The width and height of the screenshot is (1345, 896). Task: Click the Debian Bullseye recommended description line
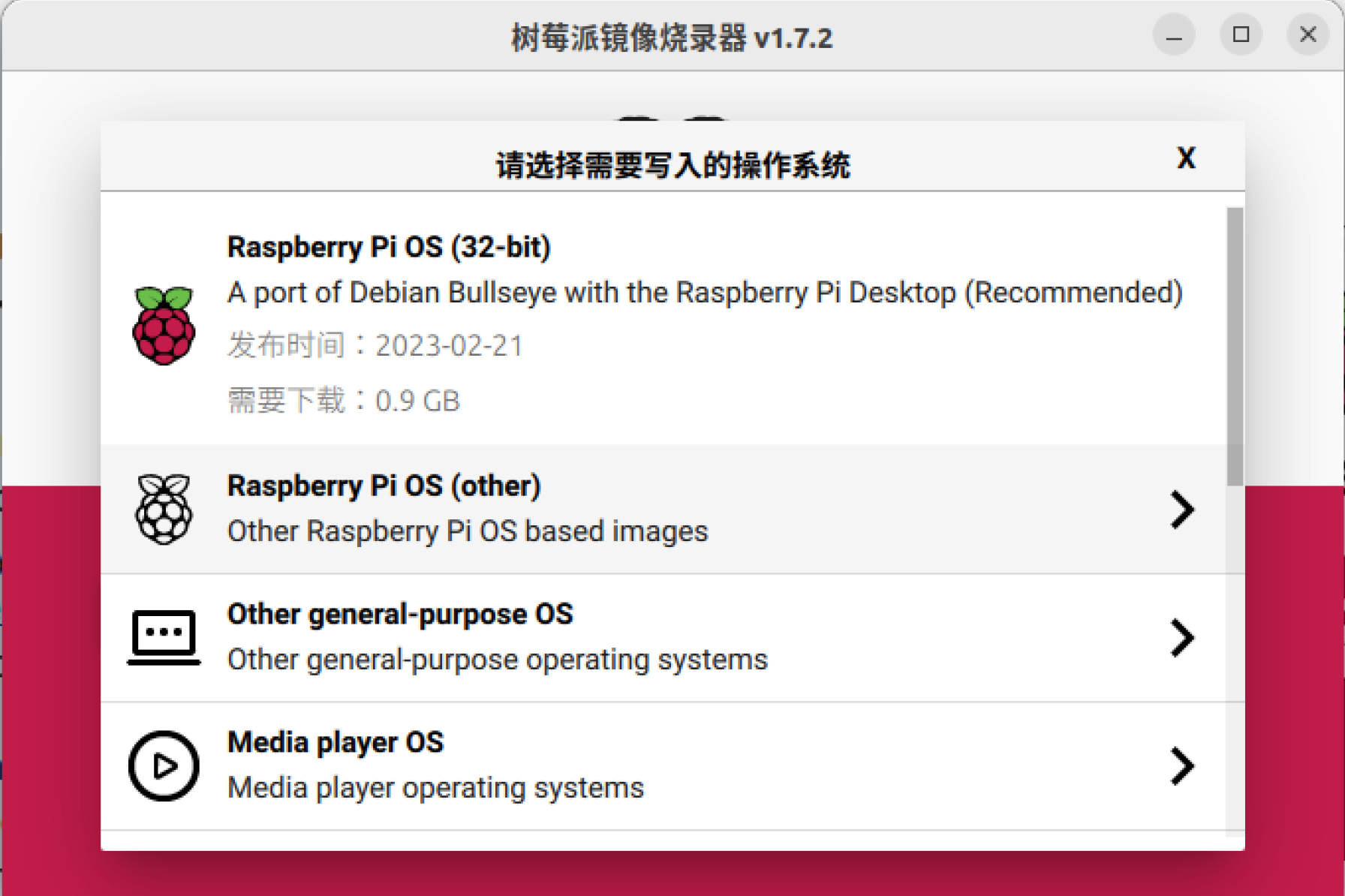click(x=706, y=293)
